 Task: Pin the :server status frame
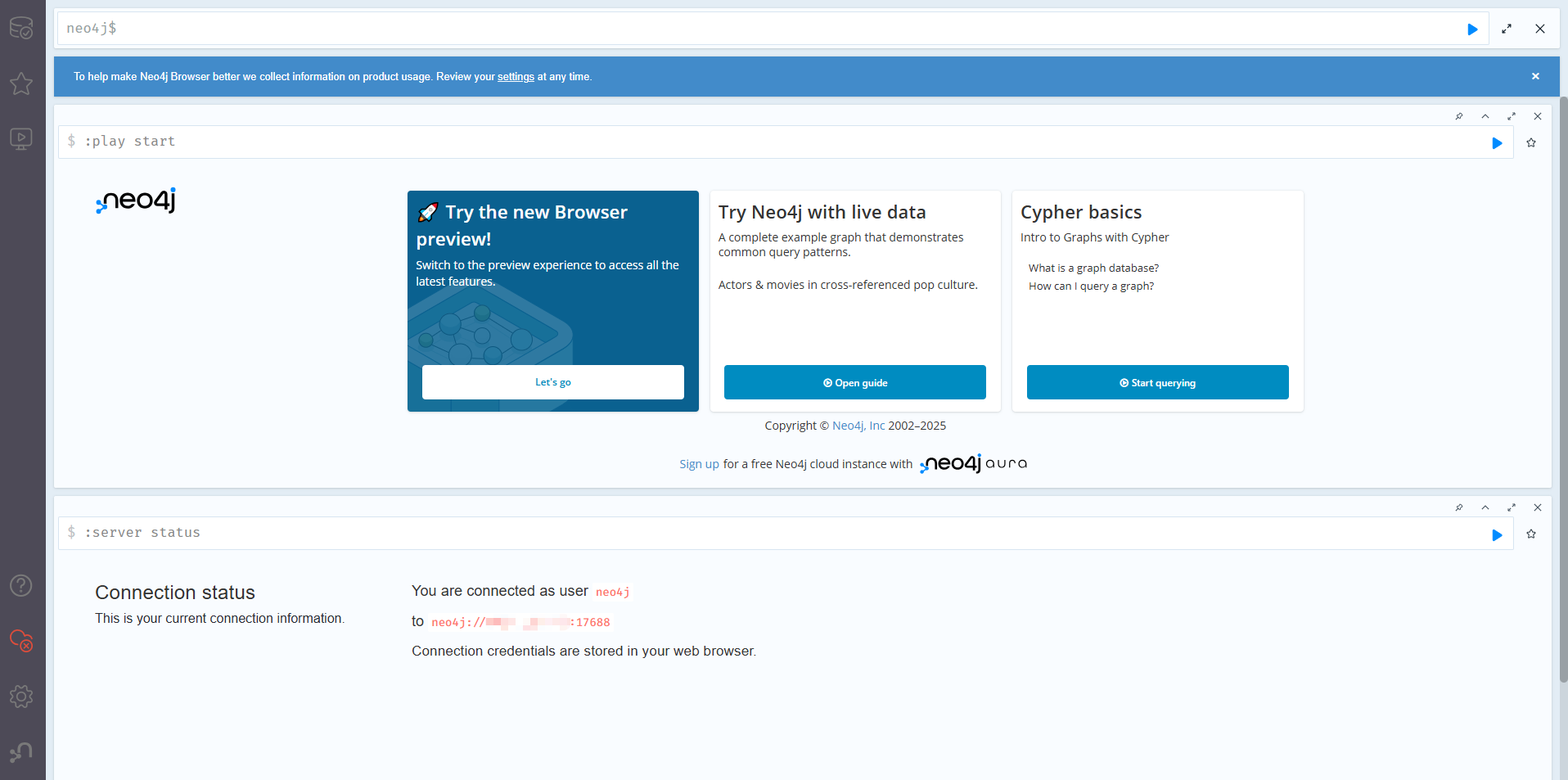coord(1459,507)
